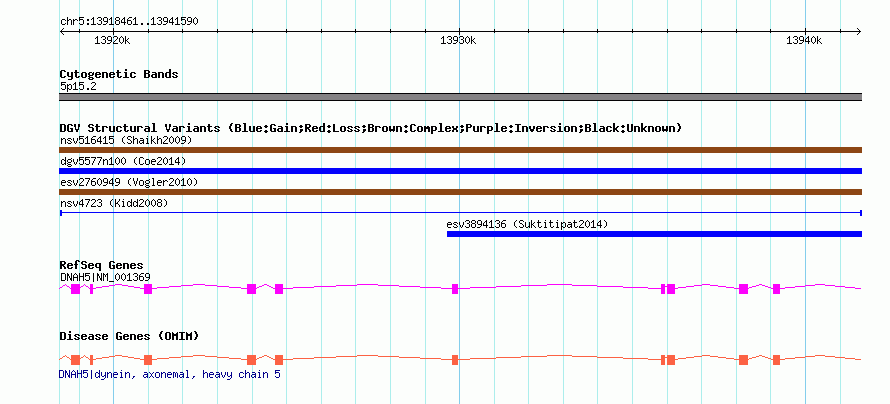
Task: Click the brown nsv516415 variant bar
Action: tap(460, 150)
